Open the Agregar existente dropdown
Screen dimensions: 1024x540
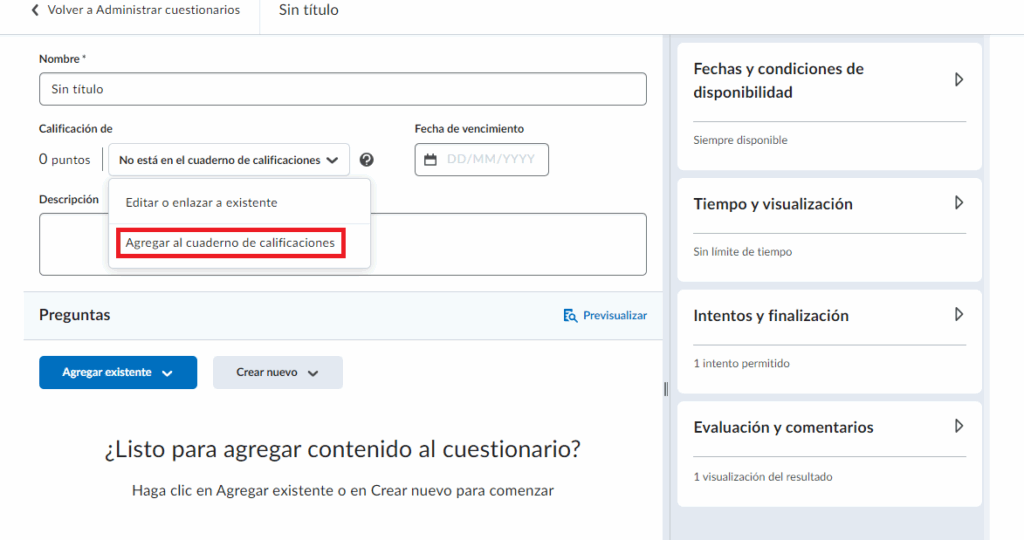(x=118, y=372)
